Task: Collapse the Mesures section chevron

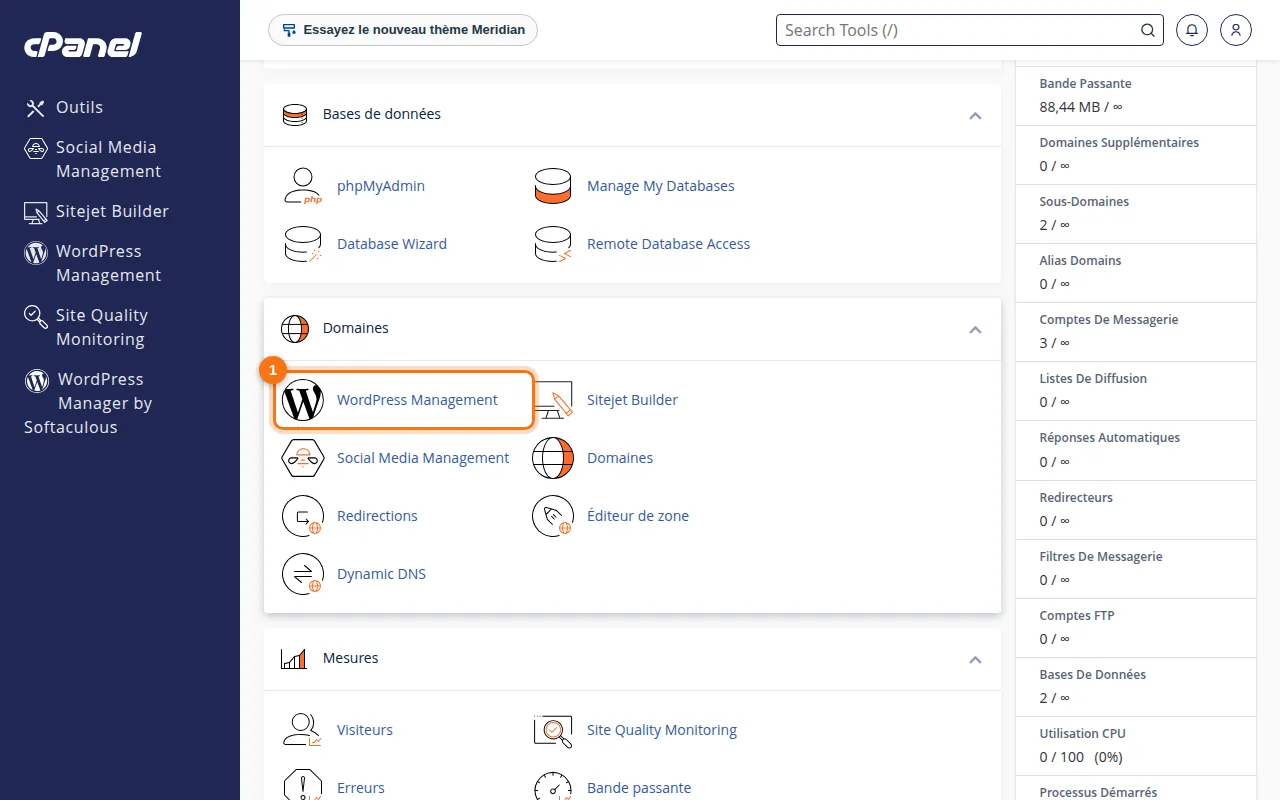Action: [975, 660]
